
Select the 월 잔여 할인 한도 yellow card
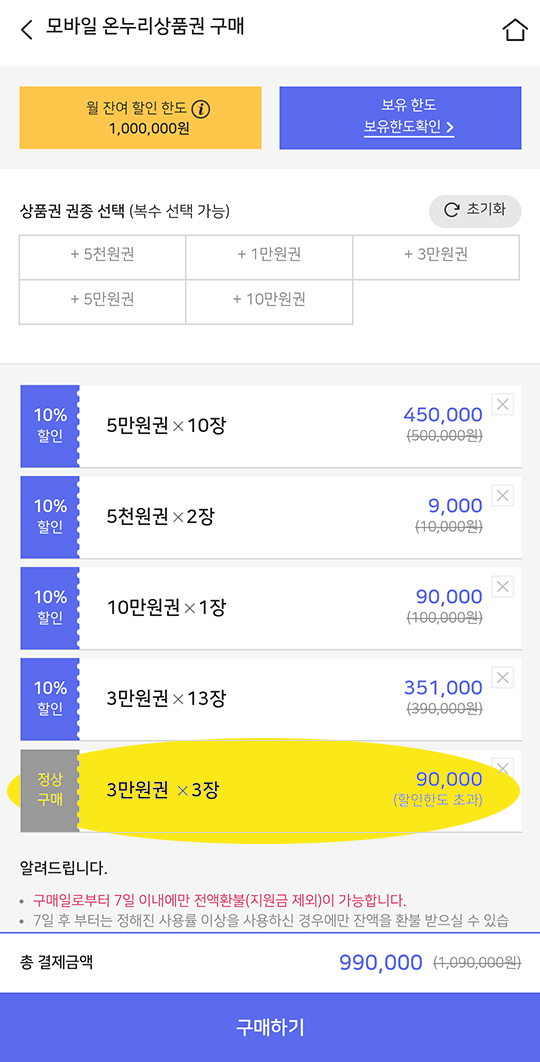(x=140, y=118)
